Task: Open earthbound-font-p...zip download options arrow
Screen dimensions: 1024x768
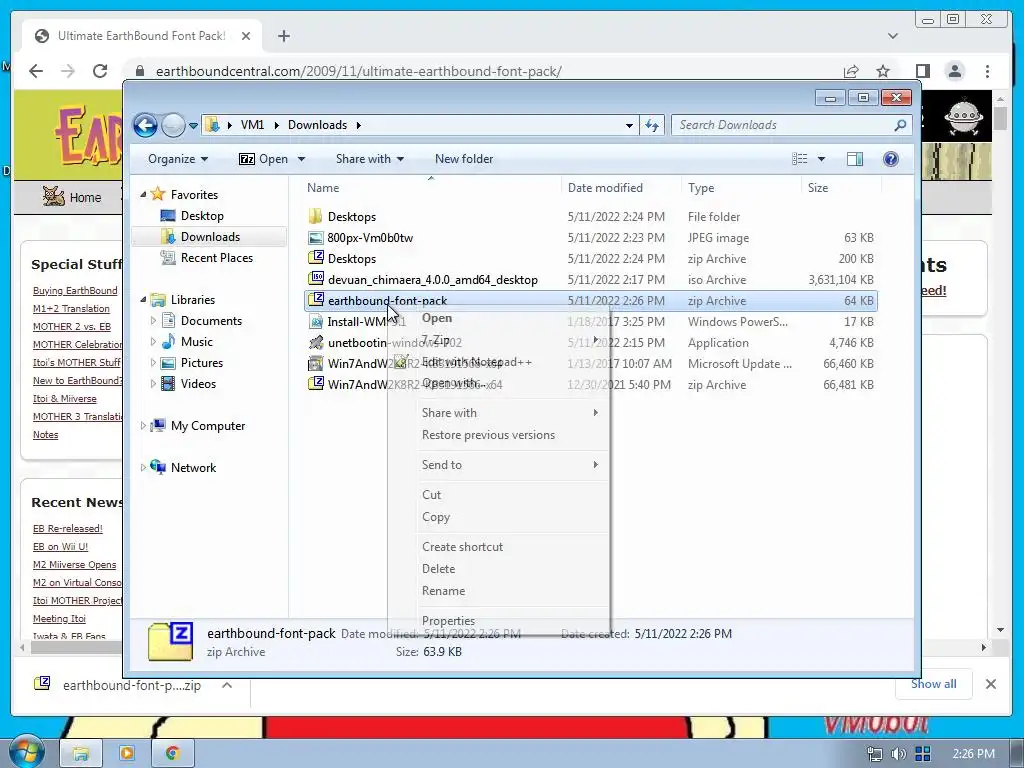Action: click(x=227, y=685)
